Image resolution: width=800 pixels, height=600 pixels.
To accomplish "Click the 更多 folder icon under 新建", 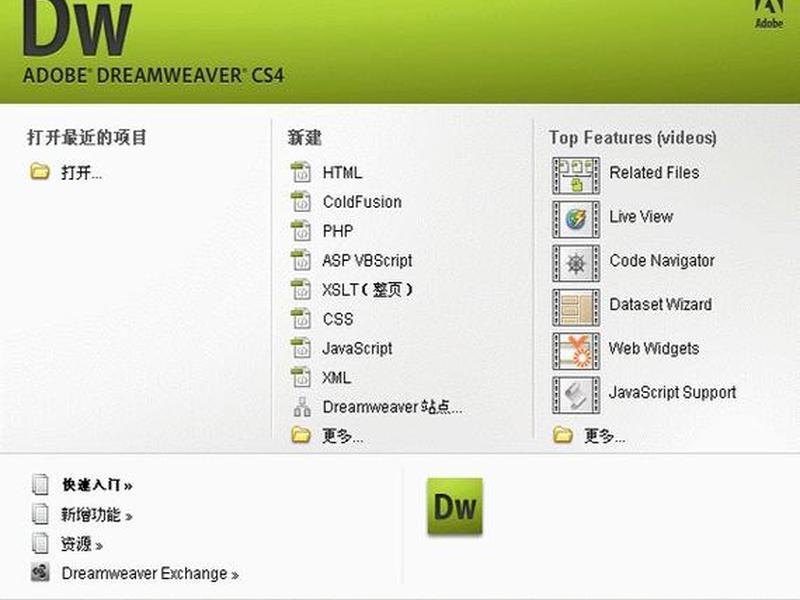I will click(301, 435).
